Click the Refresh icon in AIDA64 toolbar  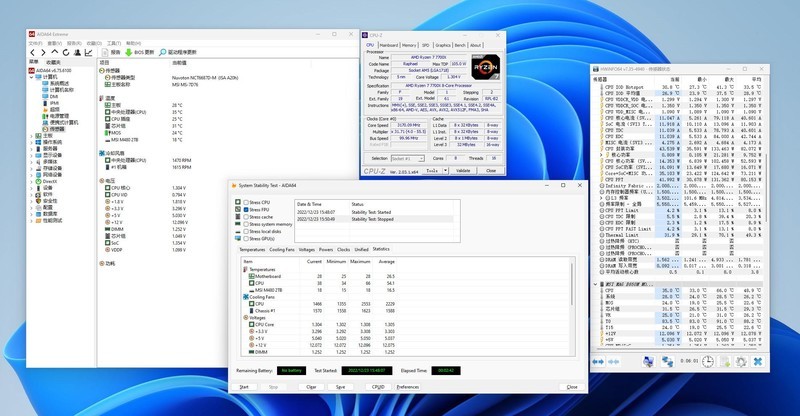pyautogui.click(x=66, y=53)
